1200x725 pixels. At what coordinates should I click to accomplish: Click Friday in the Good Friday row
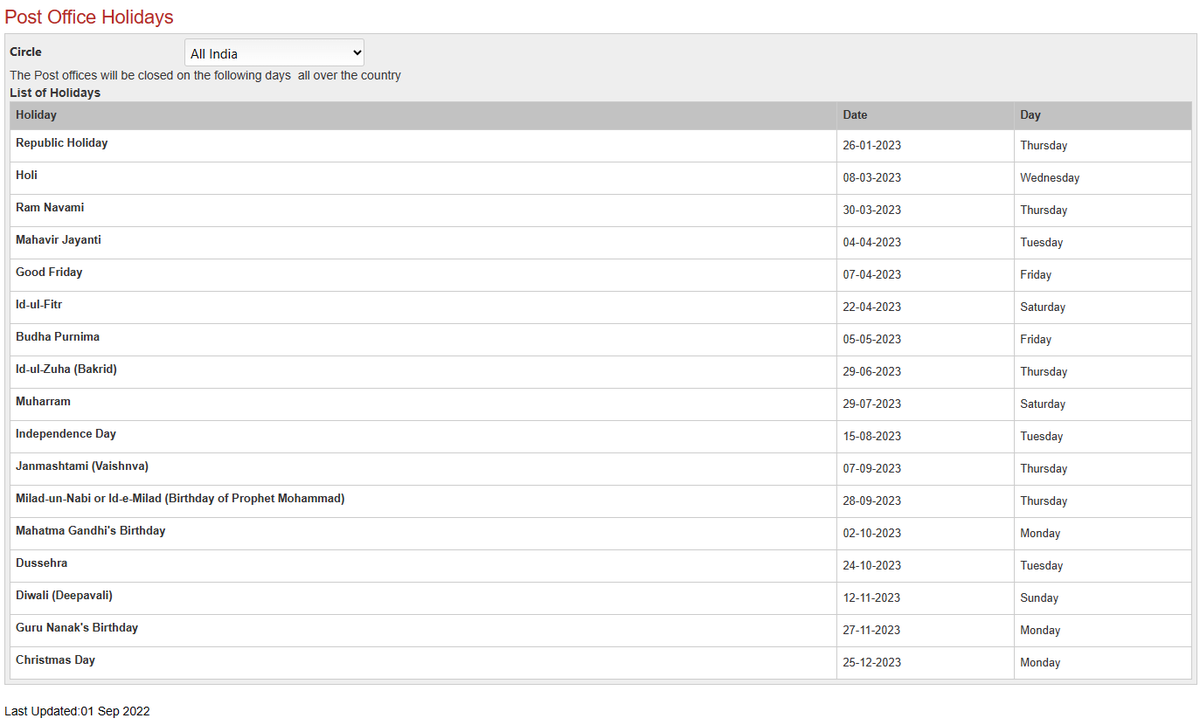(1036, 275)
